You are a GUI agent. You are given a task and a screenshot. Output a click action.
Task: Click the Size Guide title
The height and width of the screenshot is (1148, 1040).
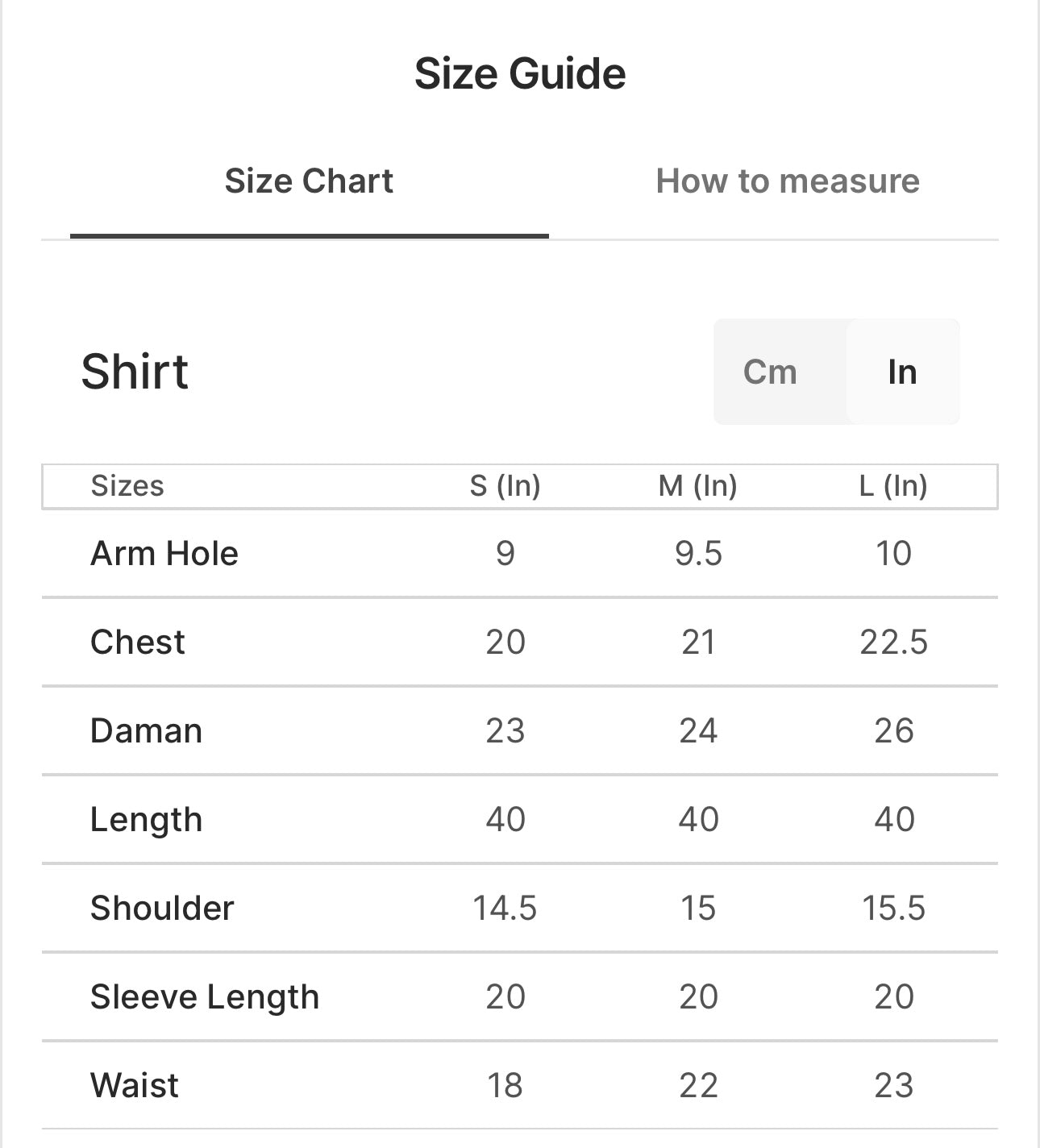click(520, 73)
